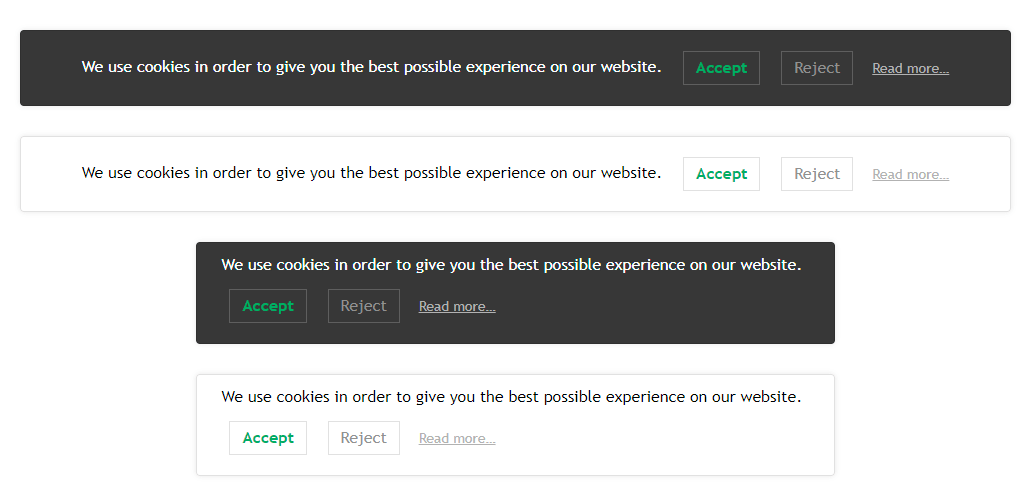Accept cookies in the wide white banner
The height and width of the screenshot is (501, 1031).
[721, 174]
